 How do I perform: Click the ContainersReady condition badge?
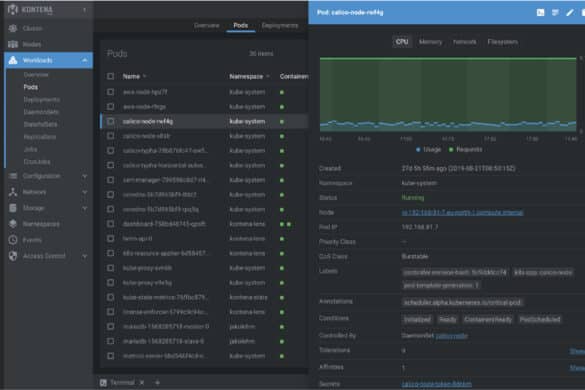click(x=488, y=319)
